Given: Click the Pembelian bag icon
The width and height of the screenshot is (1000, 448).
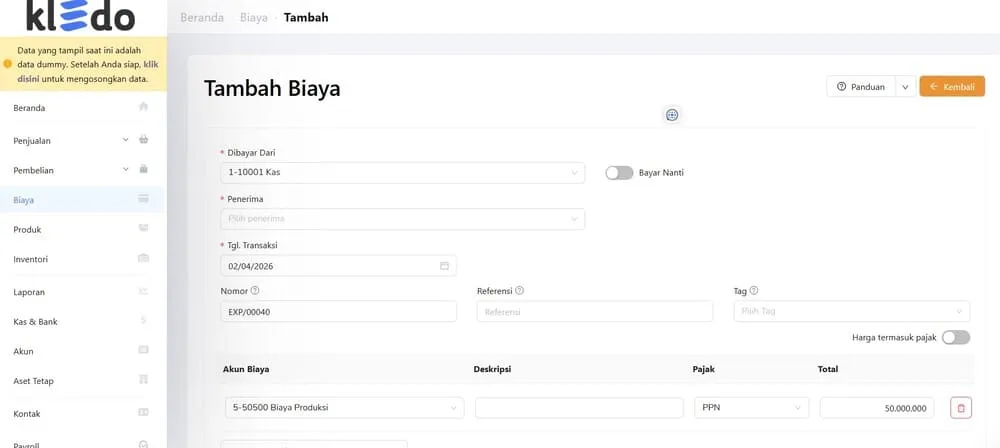Looking at the screenshot, I should [143, 169].
